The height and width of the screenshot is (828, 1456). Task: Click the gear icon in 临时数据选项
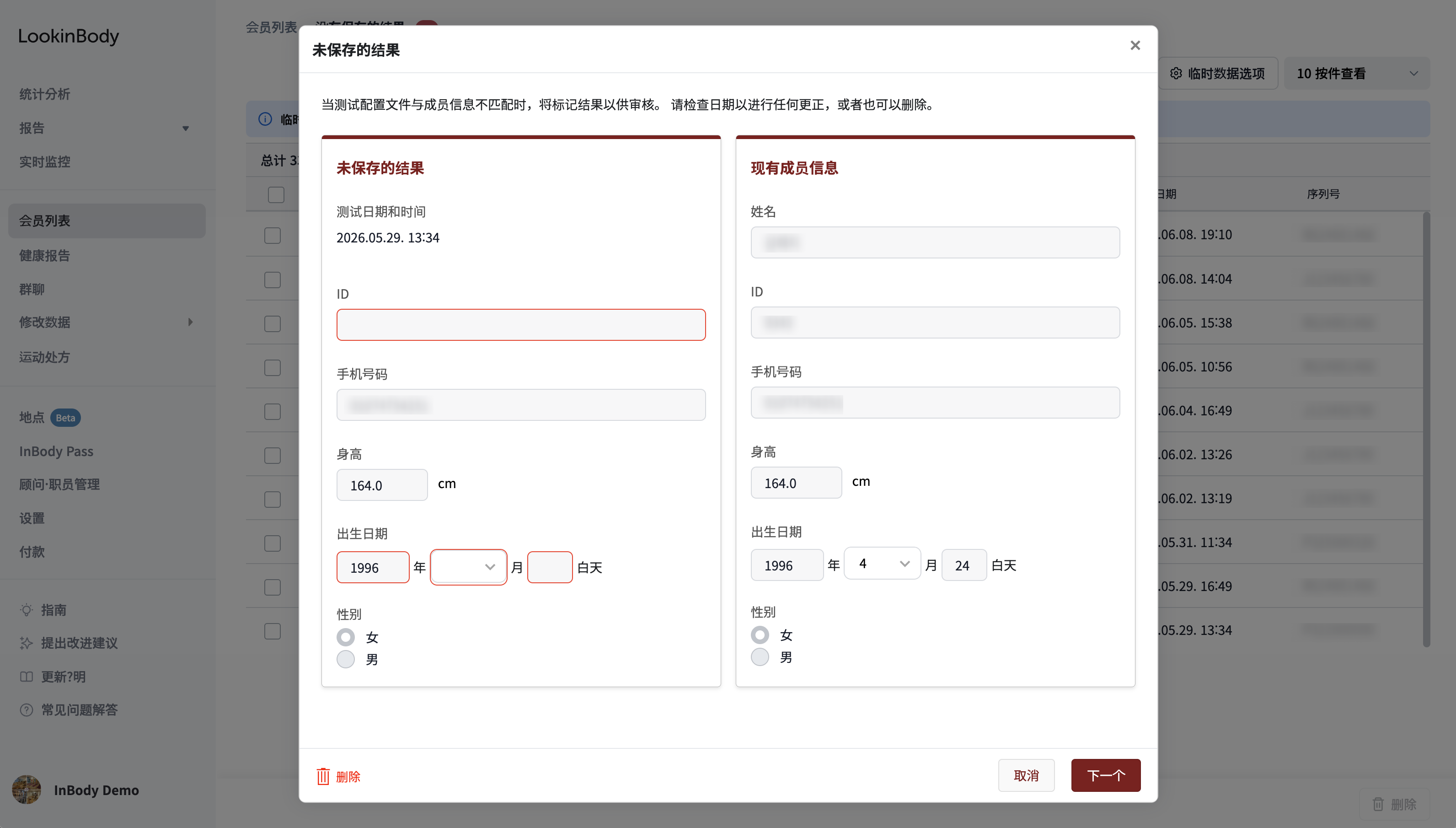pyautogui.click(x=1176, y=73)
